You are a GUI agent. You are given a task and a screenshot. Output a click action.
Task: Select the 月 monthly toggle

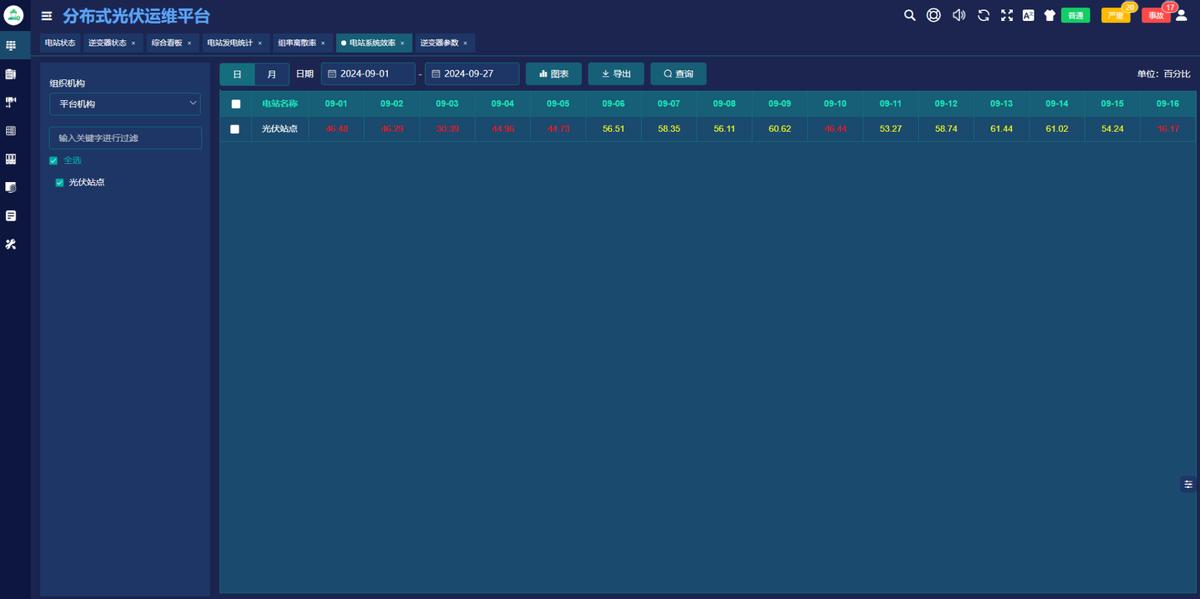[272, 74]
